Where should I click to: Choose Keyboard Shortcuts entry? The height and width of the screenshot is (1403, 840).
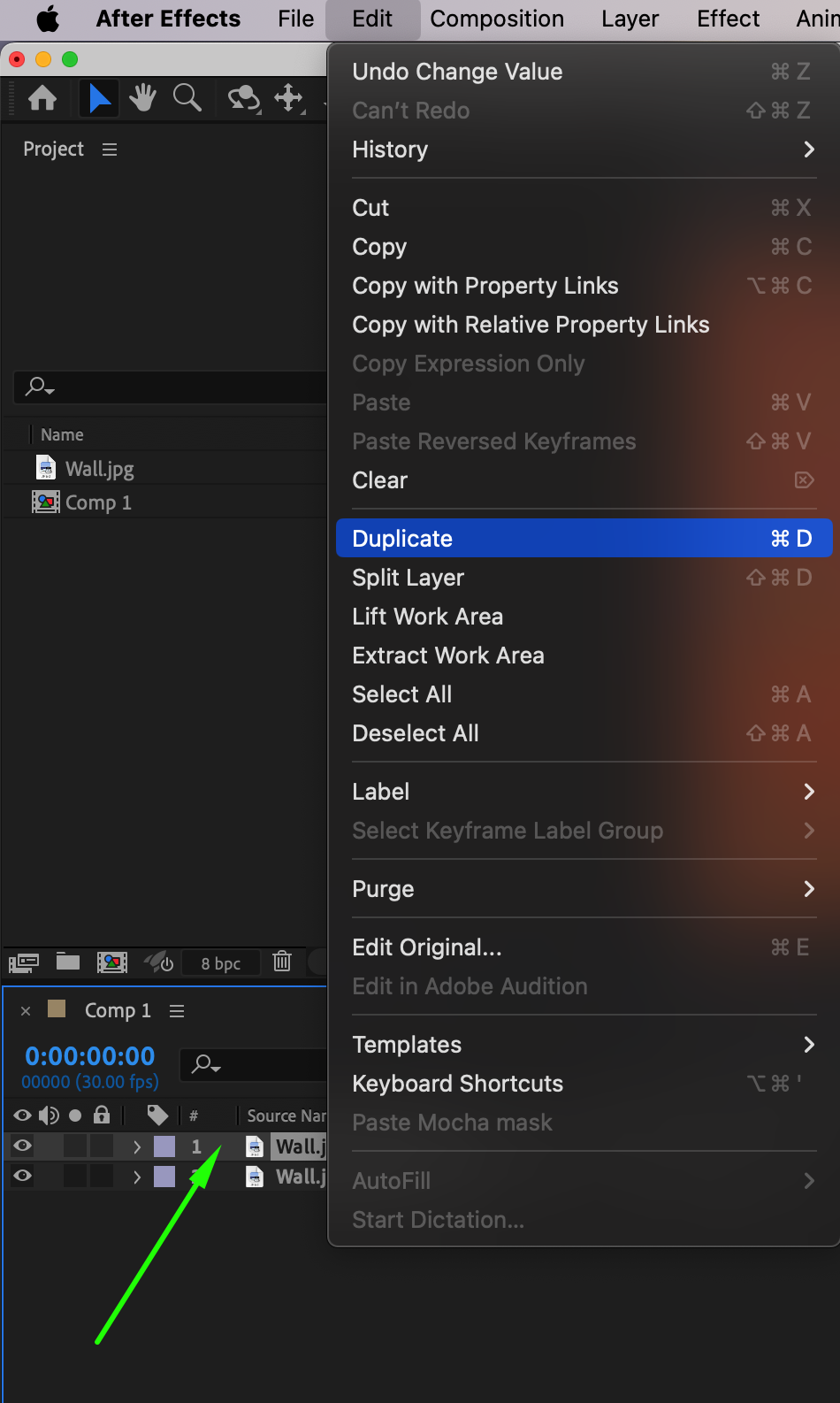point(583,1084)
